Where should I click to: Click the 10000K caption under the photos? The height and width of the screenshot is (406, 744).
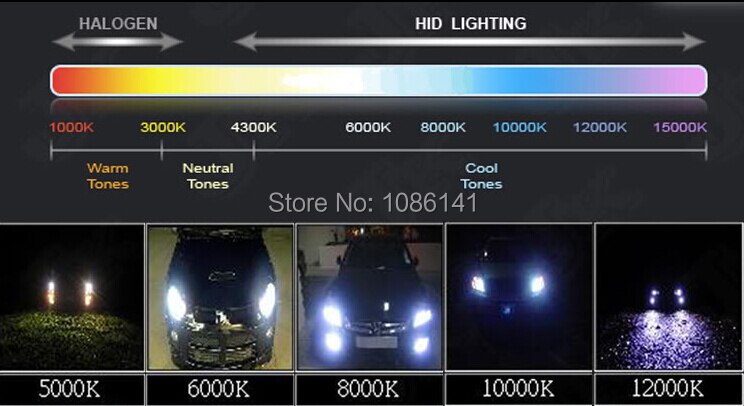[x=518, y=388]
